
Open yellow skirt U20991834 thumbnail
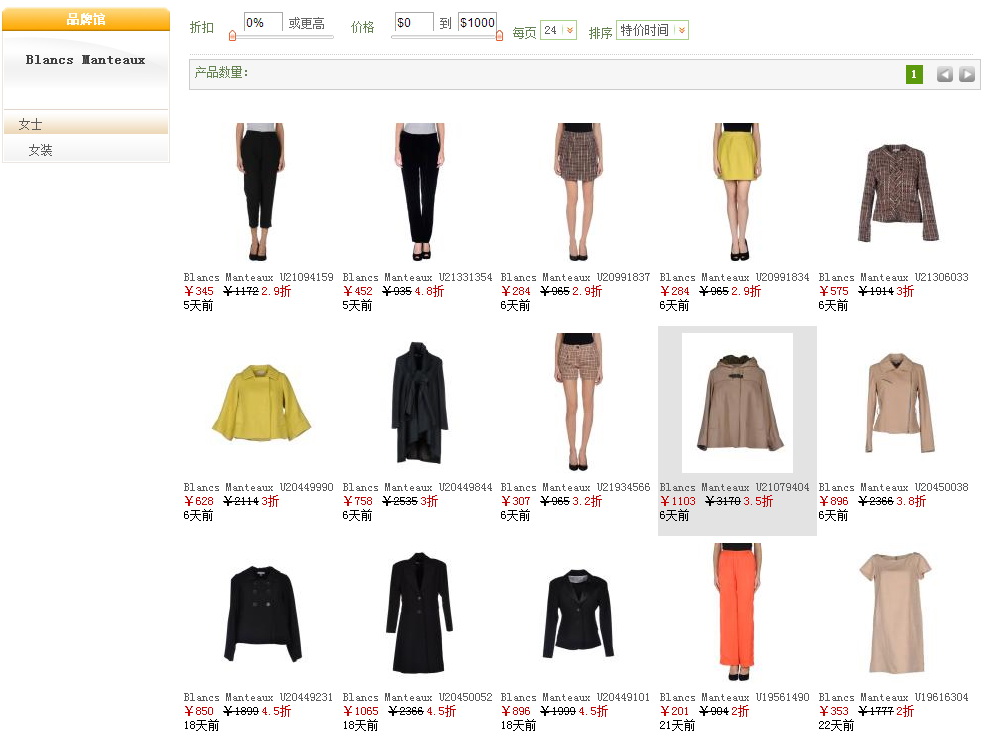click(737, 192)
